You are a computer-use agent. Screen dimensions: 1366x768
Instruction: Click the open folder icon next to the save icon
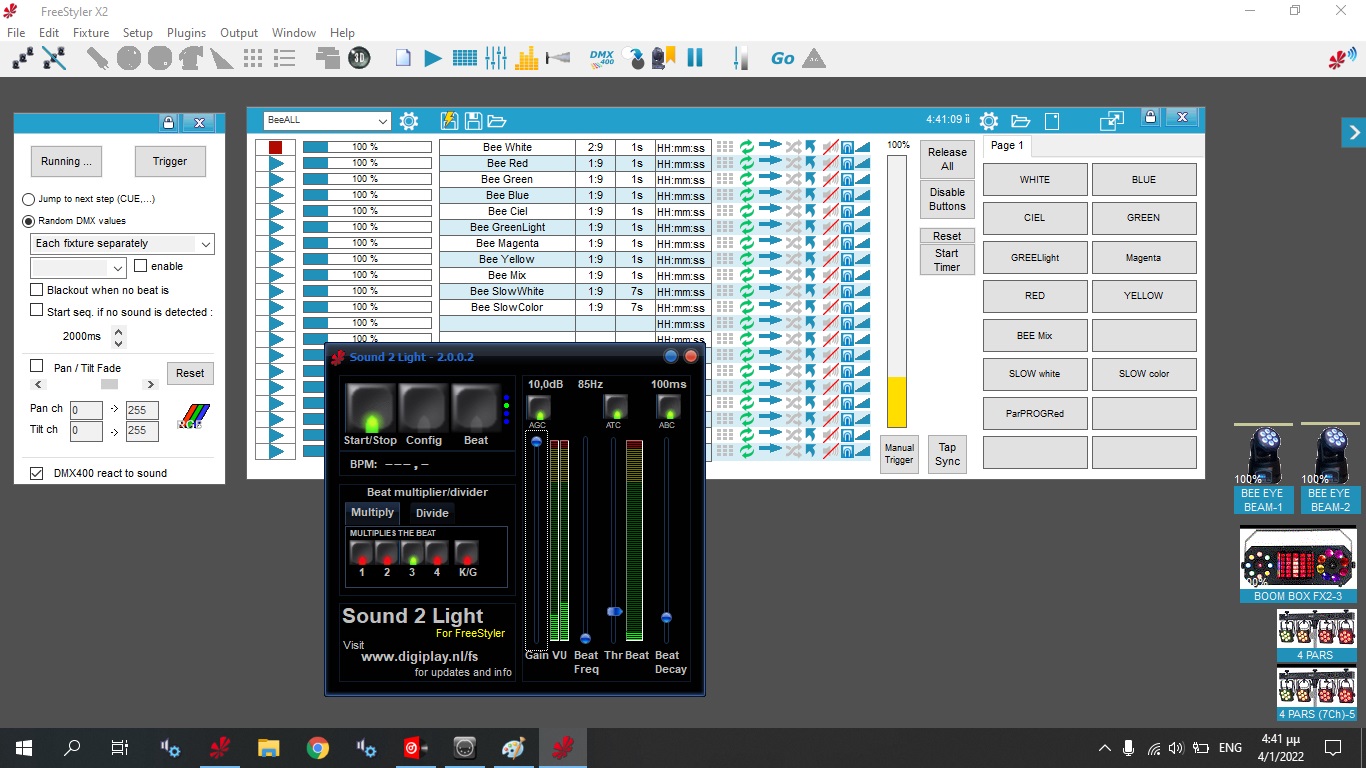pos(497,121)
